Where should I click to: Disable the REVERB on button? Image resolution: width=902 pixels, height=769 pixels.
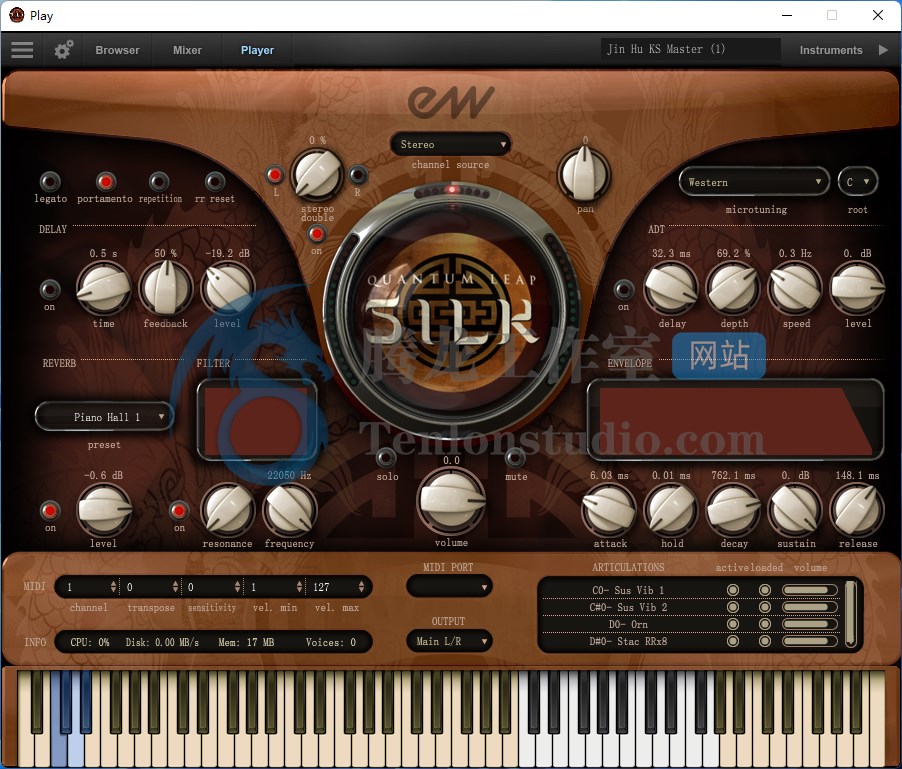pyautogui.click(x=50, y=510)
